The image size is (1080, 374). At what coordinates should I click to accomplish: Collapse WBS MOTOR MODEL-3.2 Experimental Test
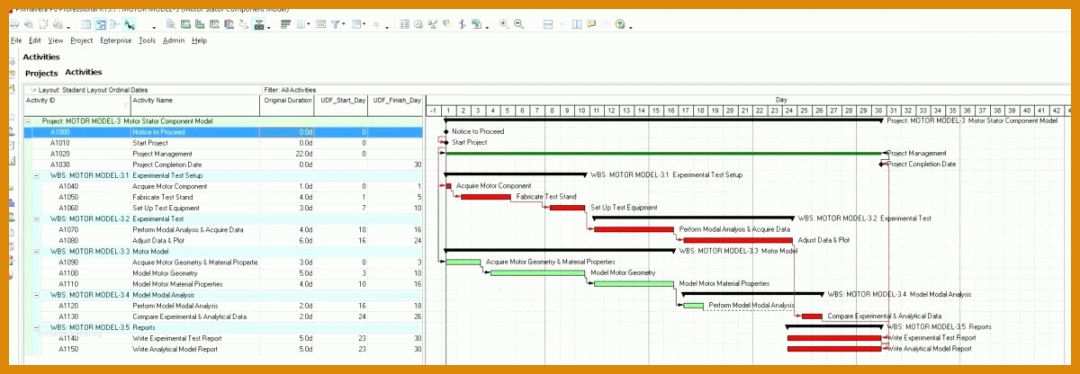point(36,219)
